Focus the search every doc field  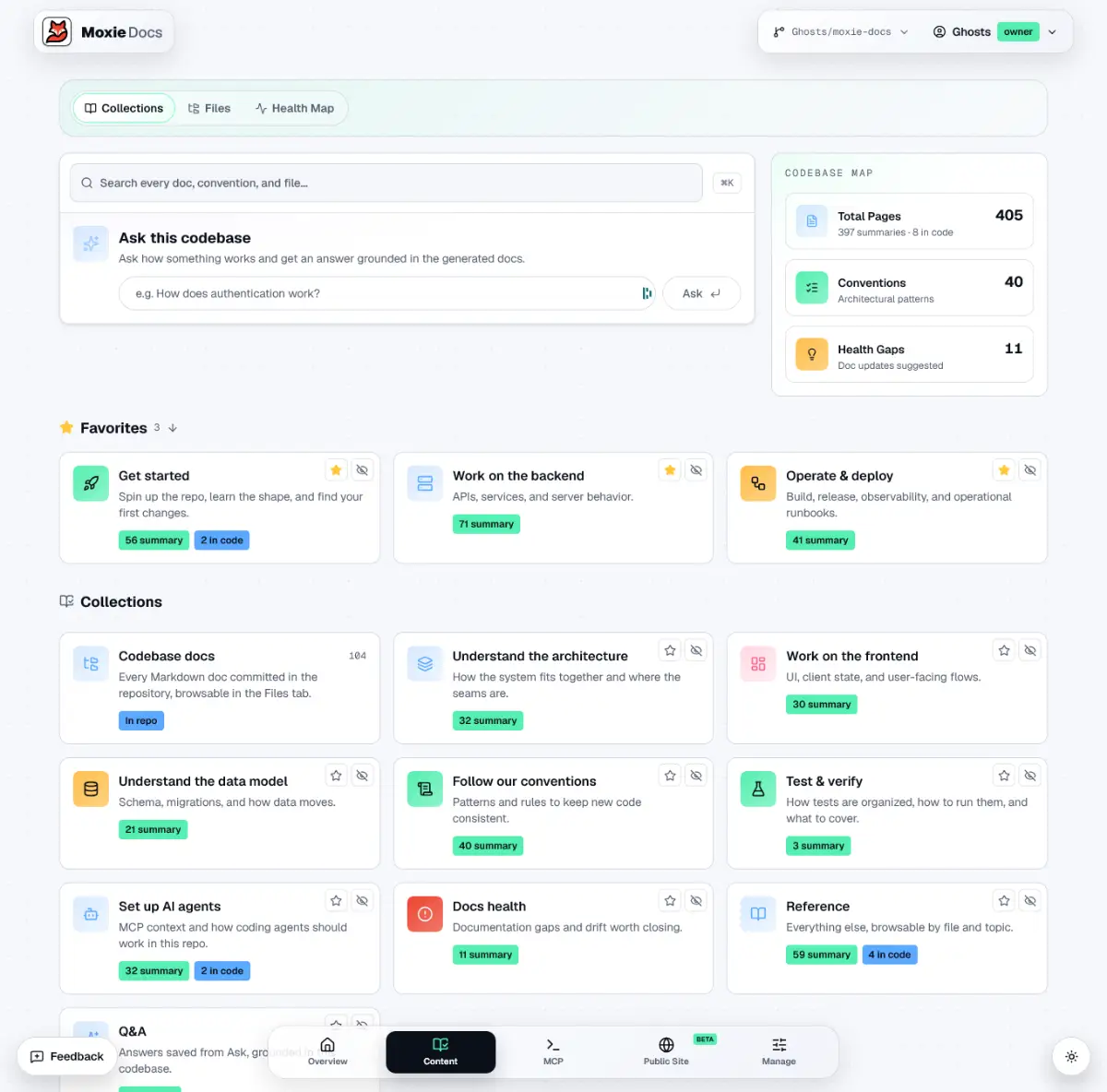click(387, 183)
